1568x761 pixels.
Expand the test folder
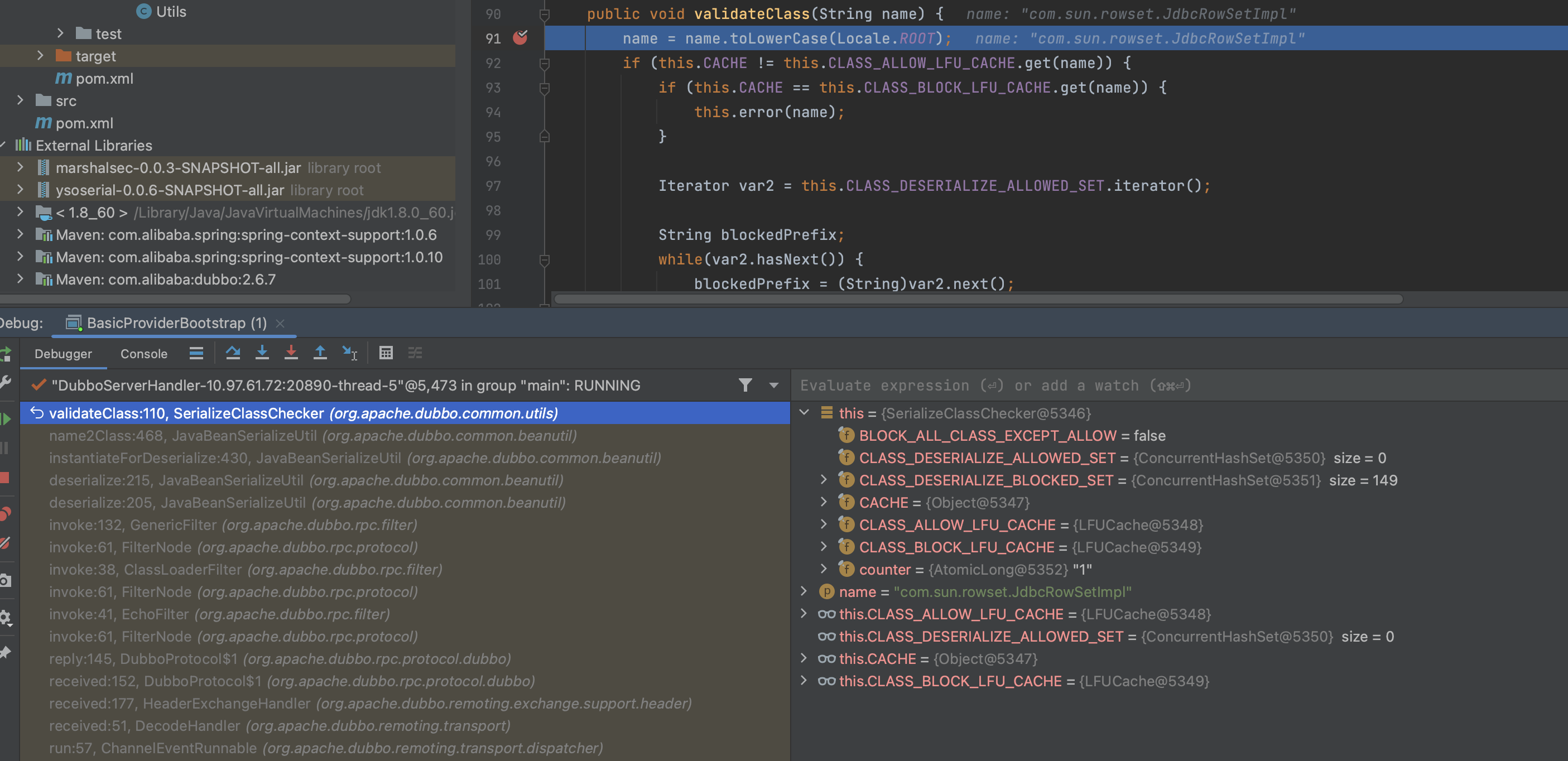60,33
